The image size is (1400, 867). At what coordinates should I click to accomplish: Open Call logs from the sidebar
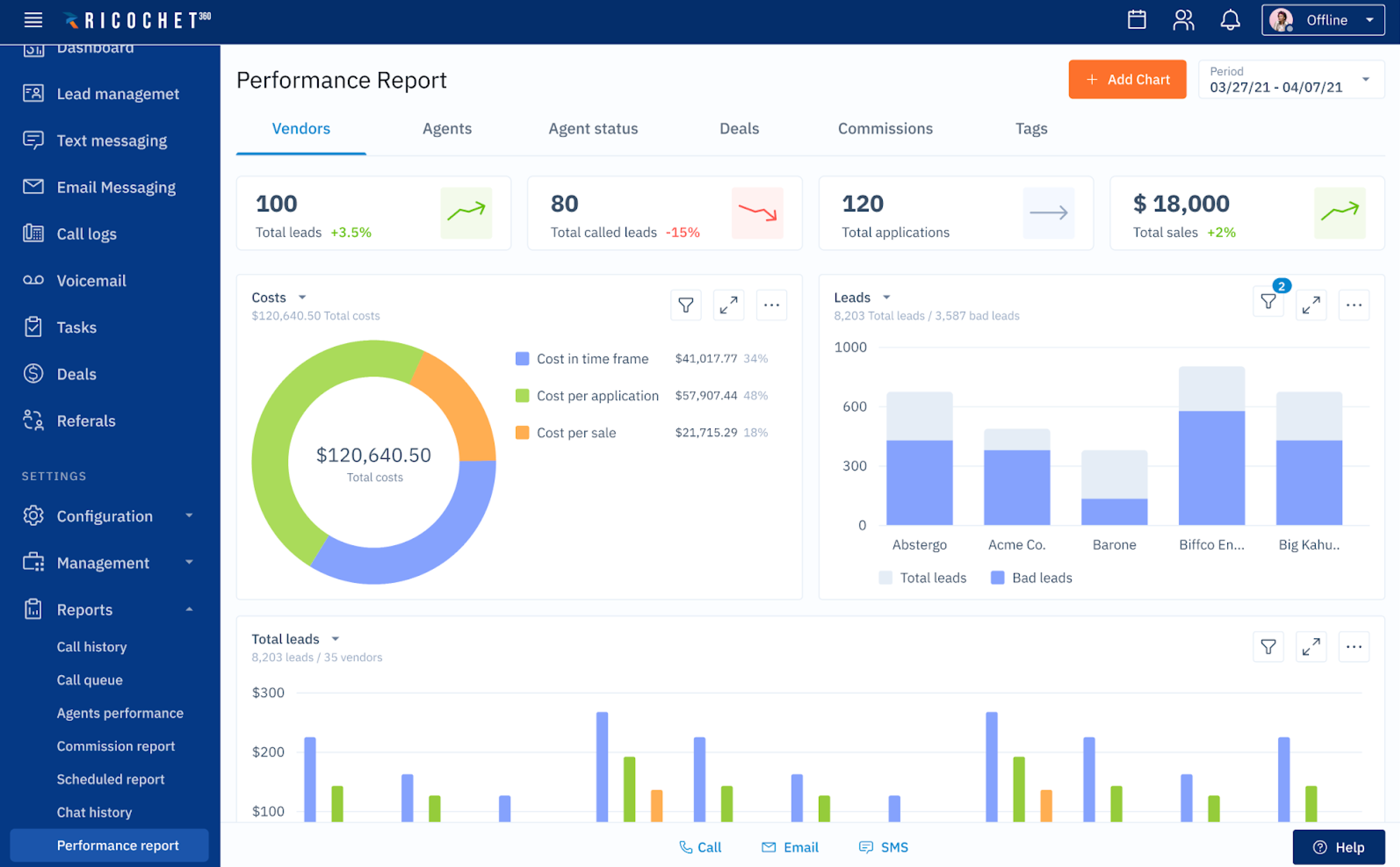pos(87,233)
